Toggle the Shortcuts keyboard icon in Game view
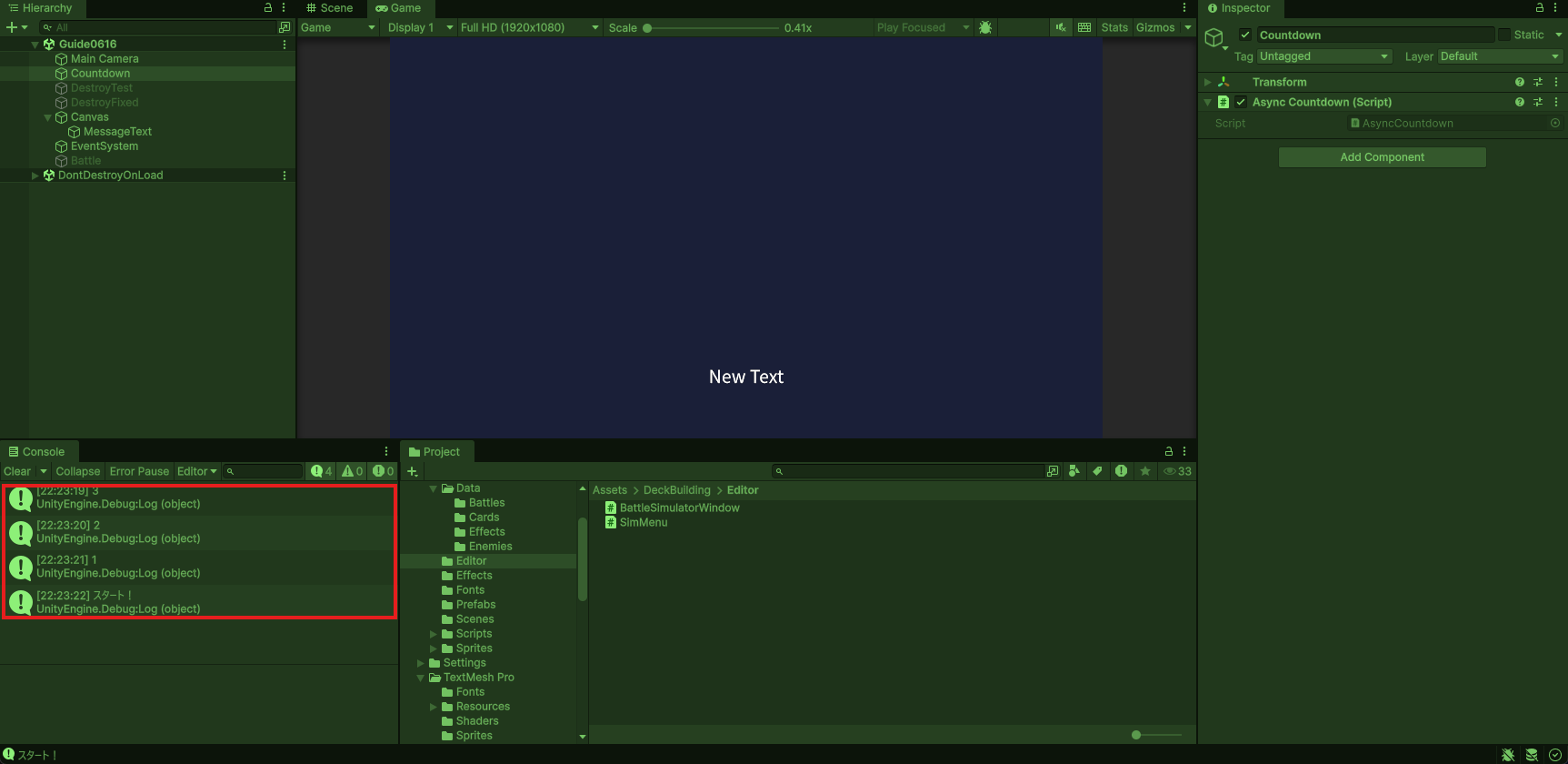The height and width of the screenshot is (764, 1568). pyautogui.click(x=1084, y=27)
